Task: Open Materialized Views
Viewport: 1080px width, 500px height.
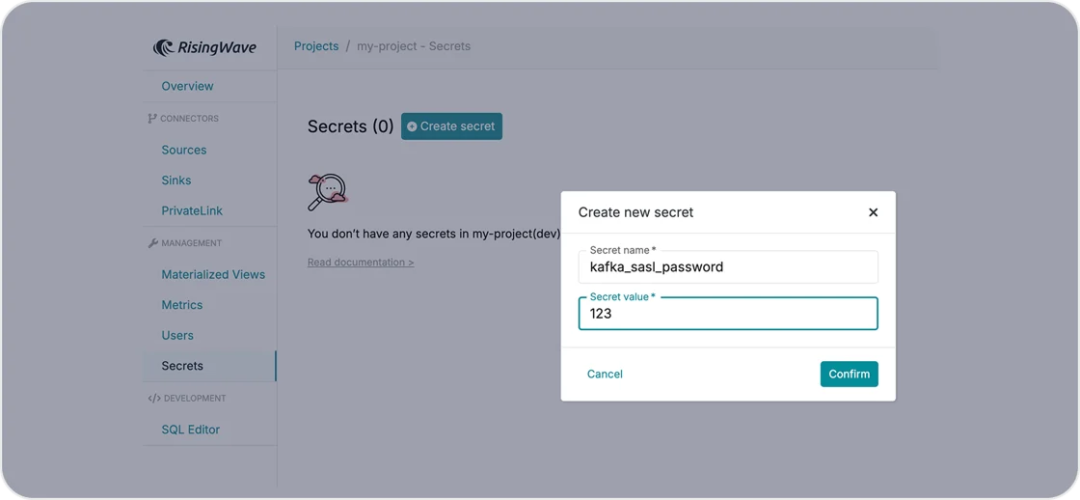Action: 213,274
